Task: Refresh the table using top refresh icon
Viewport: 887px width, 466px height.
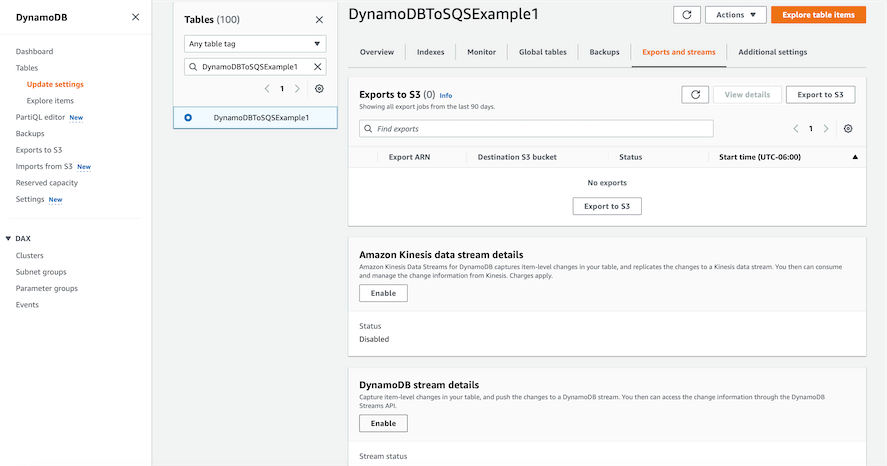Action: click(686, 15)
